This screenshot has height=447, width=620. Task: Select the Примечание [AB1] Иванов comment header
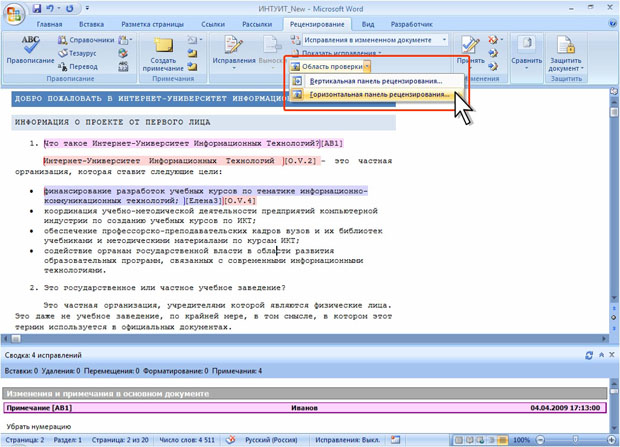[304, 408]
